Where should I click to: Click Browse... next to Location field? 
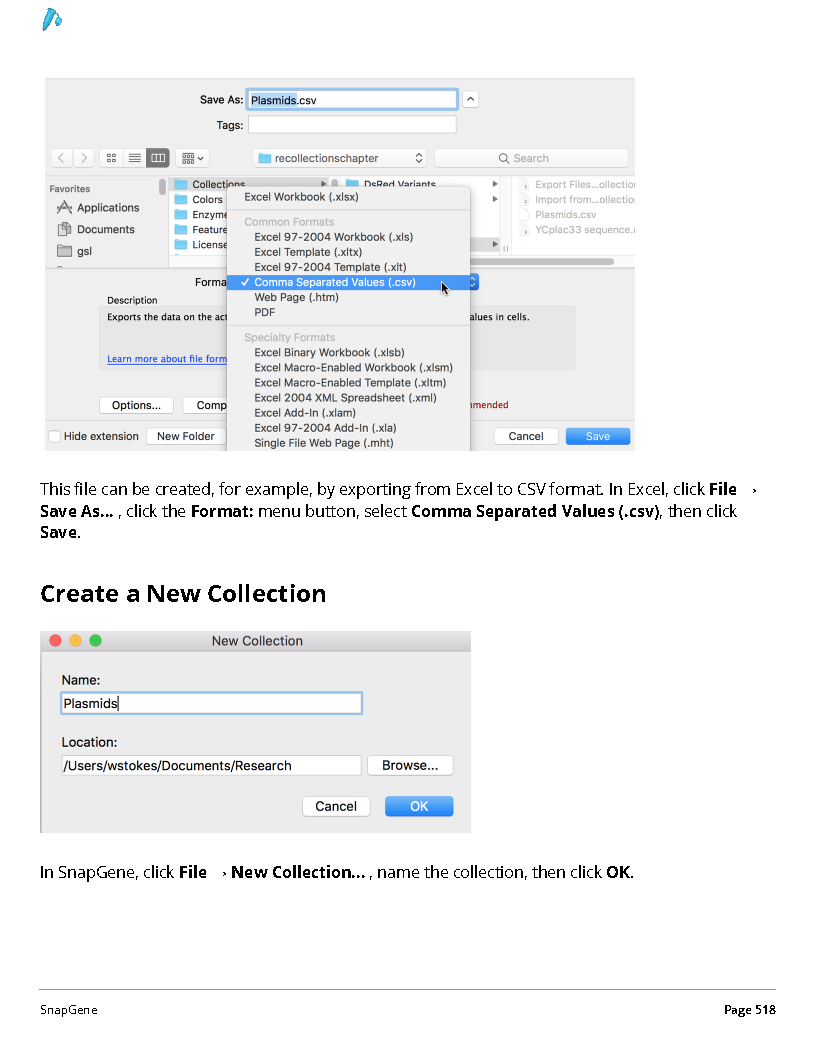[x=410, y=765]
